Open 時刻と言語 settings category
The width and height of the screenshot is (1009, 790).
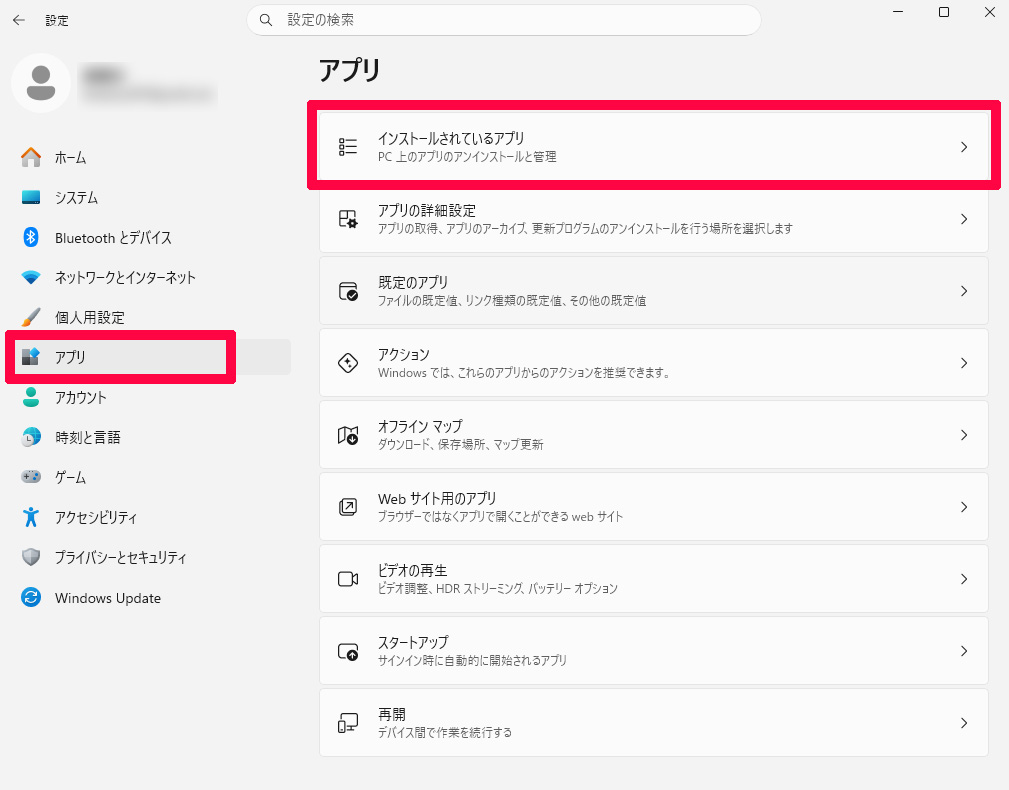coord(87,438)
